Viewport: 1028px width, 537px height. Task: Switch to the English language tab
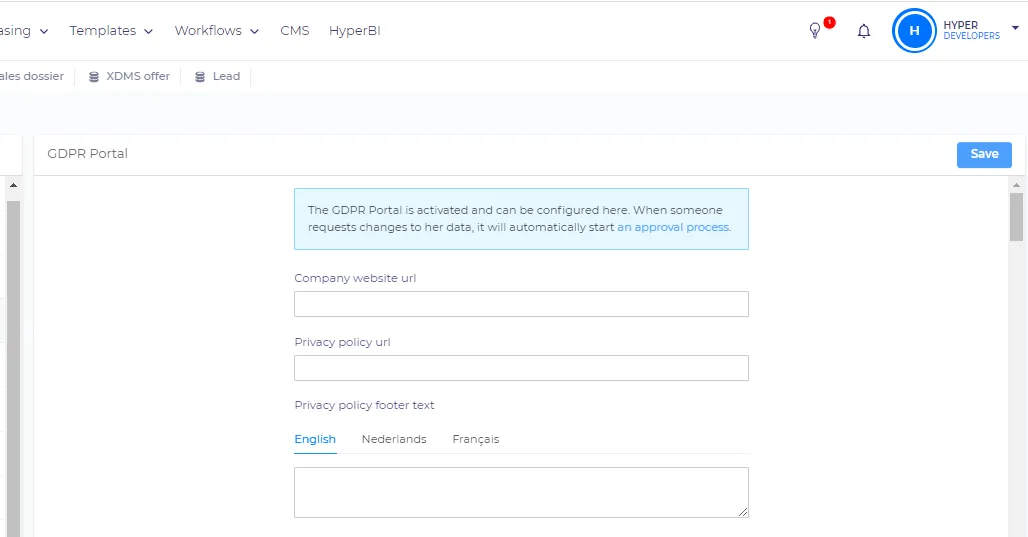[315, 439]
